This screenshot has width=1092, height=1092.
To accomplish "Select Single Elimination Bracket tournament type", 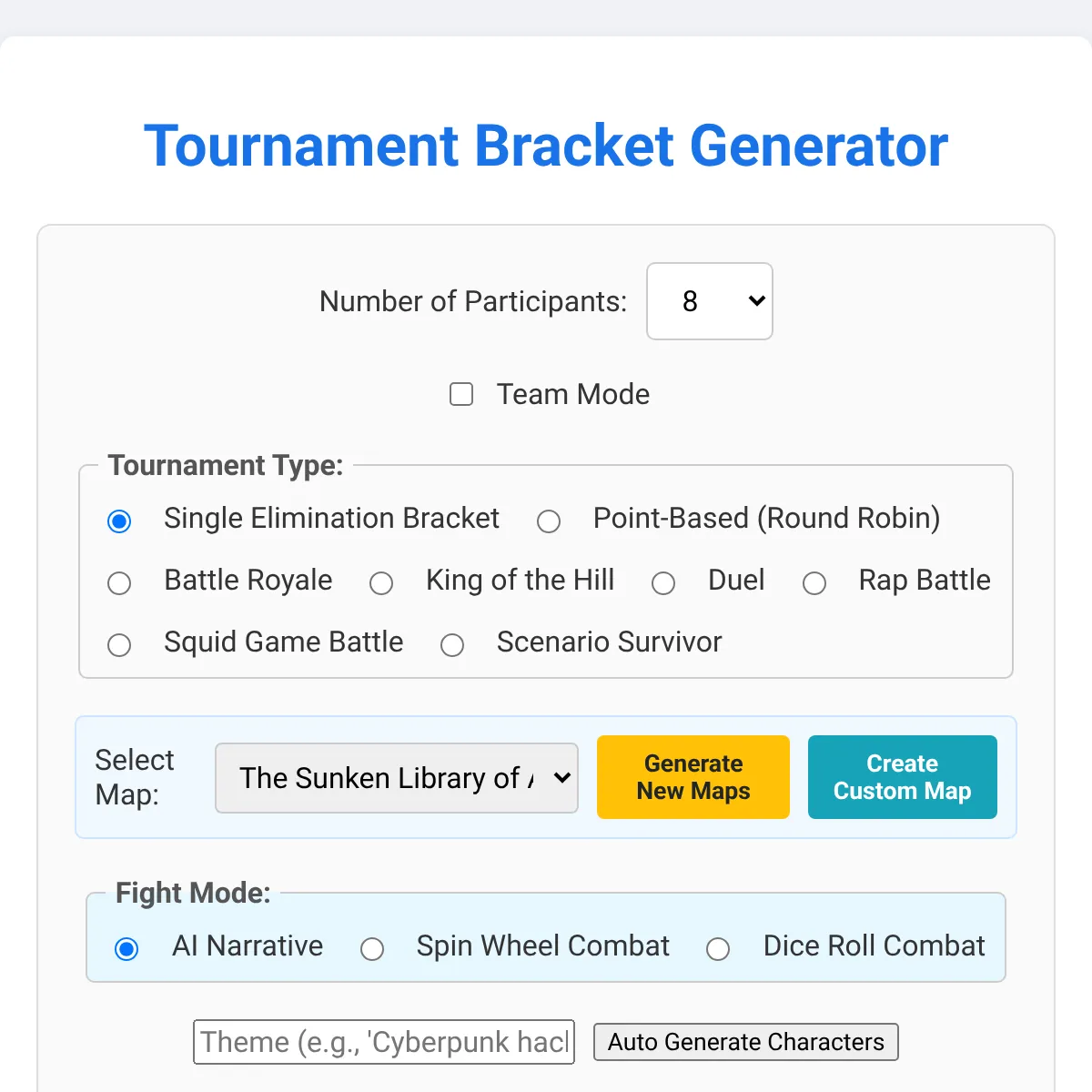I will (119, 521).
